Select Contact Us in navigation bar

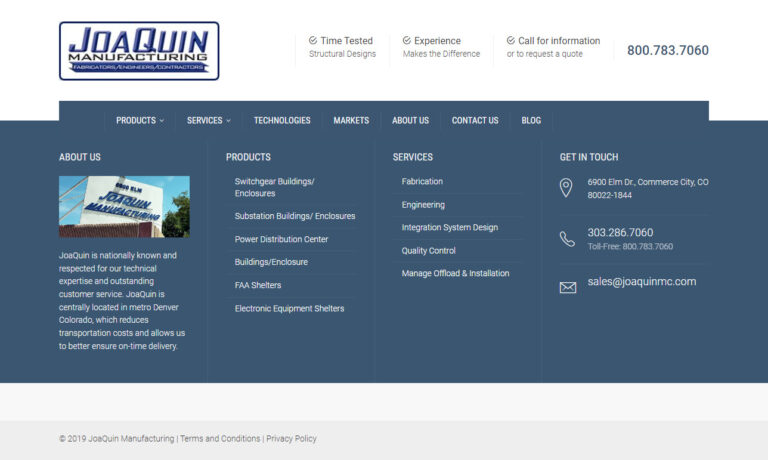point(475,120)
